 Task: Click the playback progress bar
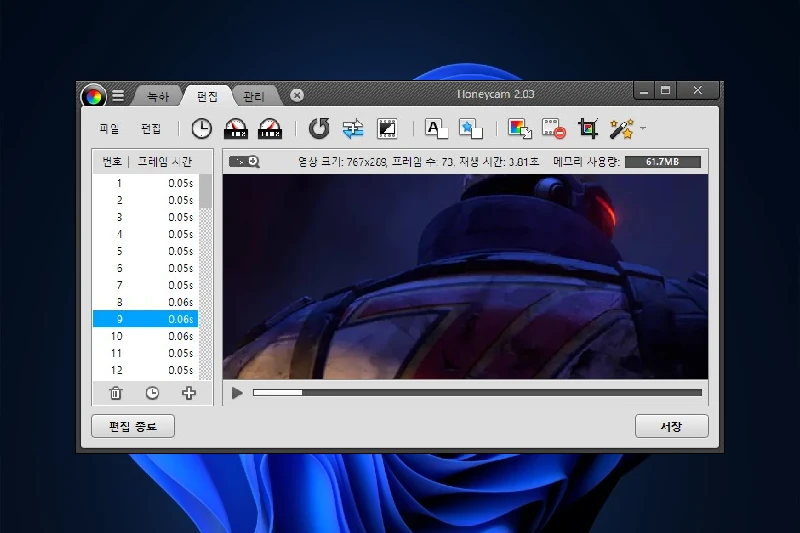click(478, 393)
